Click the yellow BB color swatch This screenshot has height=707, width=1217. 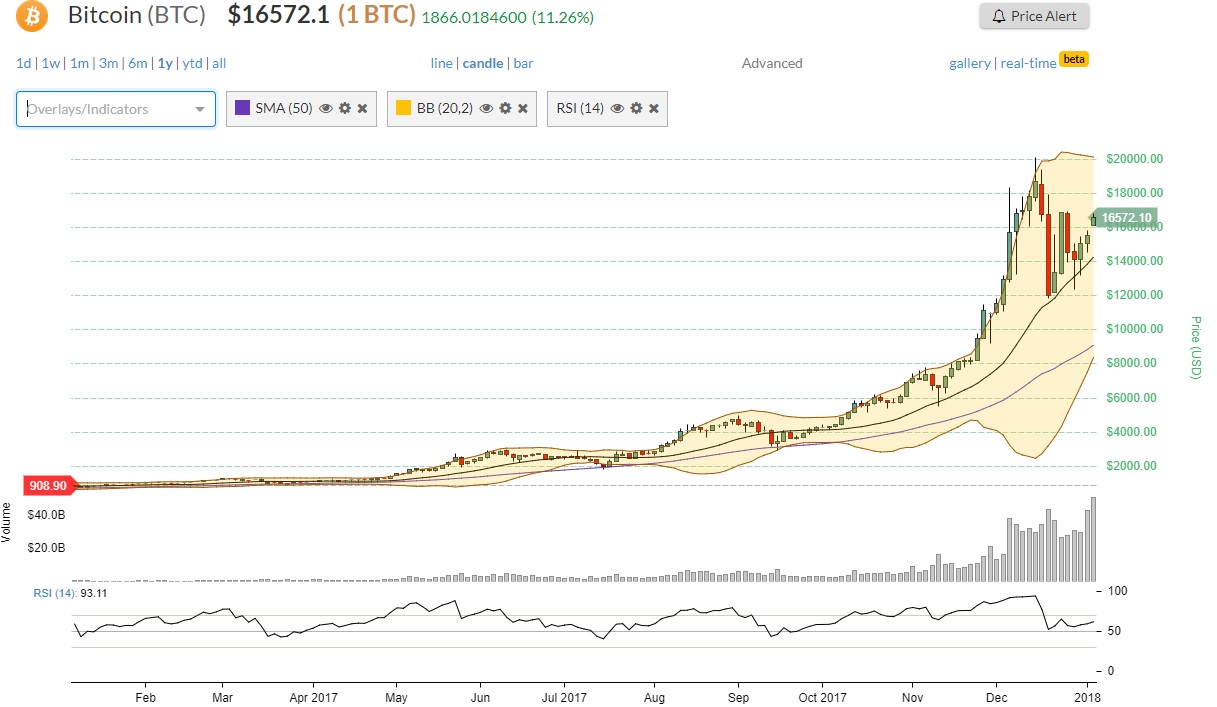point(403,108)
